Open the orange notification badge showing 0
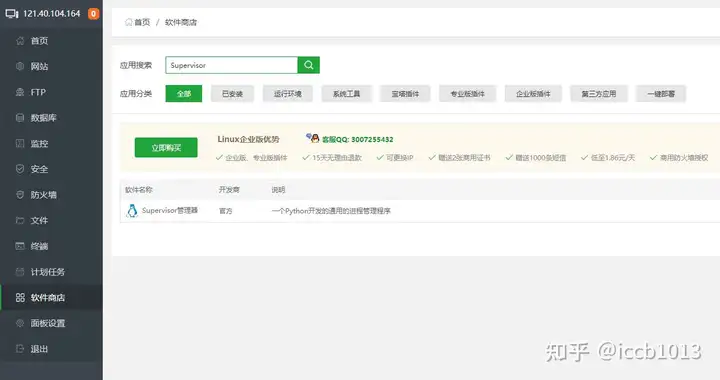 click(x=93, y=14)
